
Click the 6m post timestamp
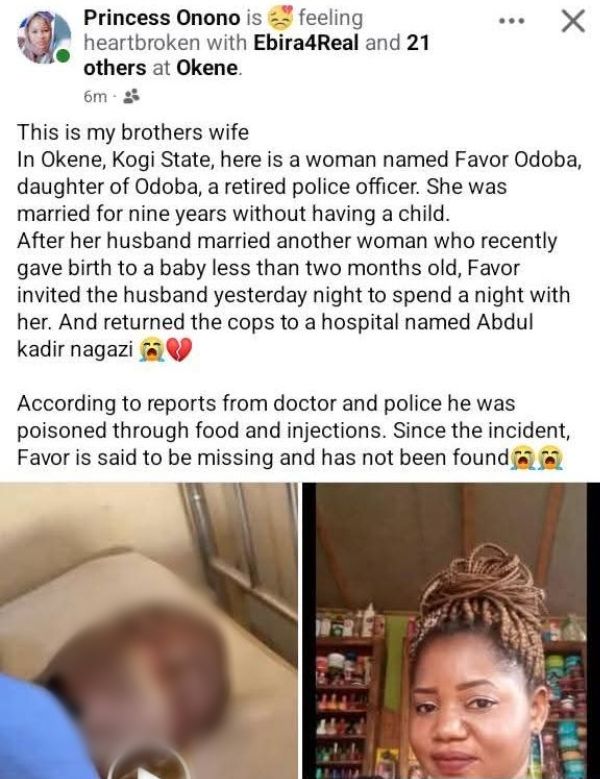click(x=95, y=96)
